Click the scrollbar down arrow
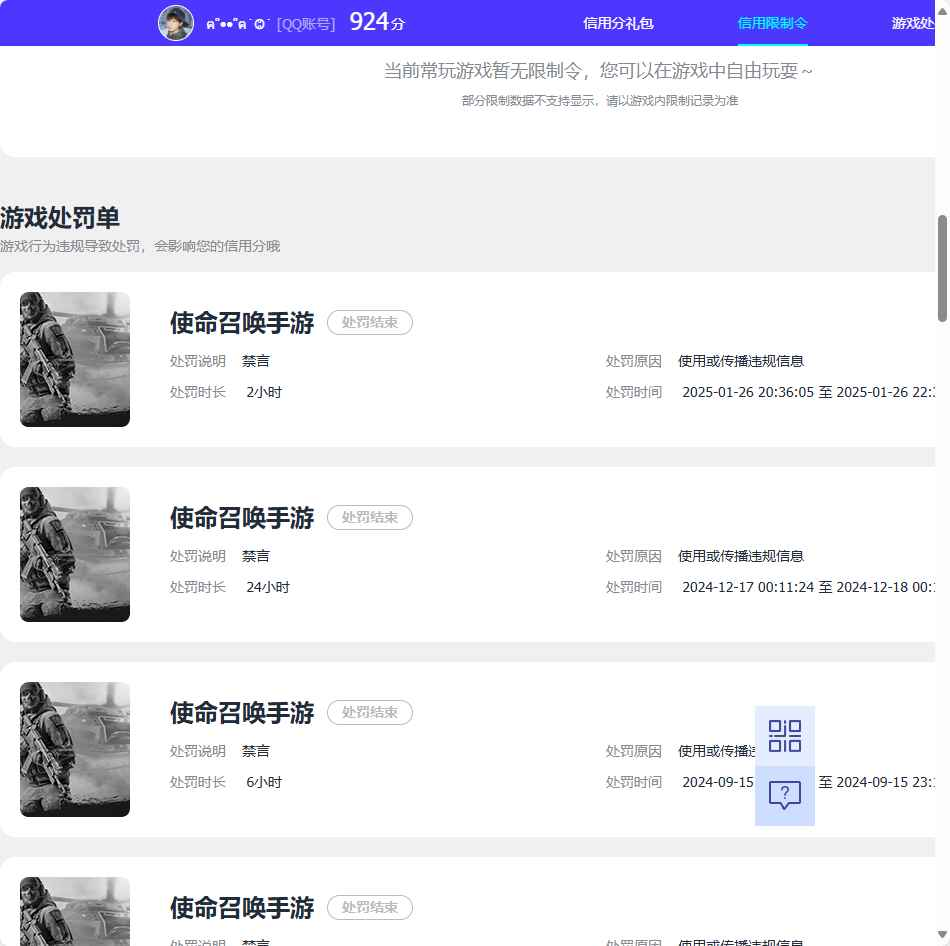Viewport: 950px width, 946px height. pyautogui.click(x=942, y=935)
